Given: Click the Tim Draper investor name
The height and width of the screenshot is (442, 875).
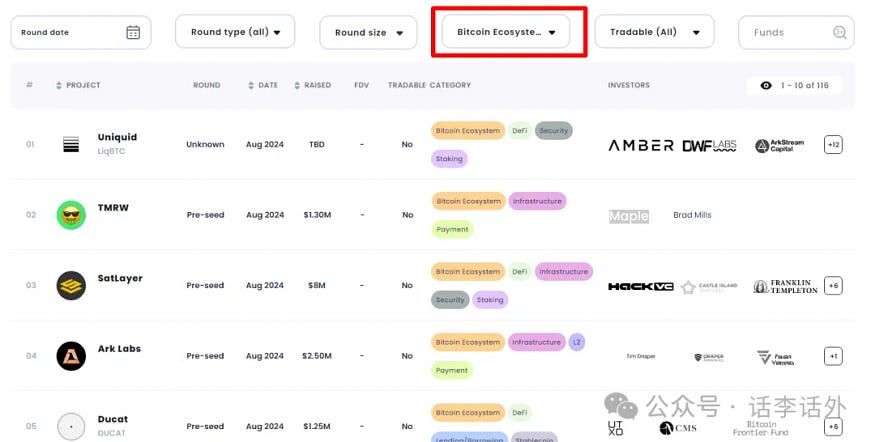Looking at the screenshot, I should [641, 356].
